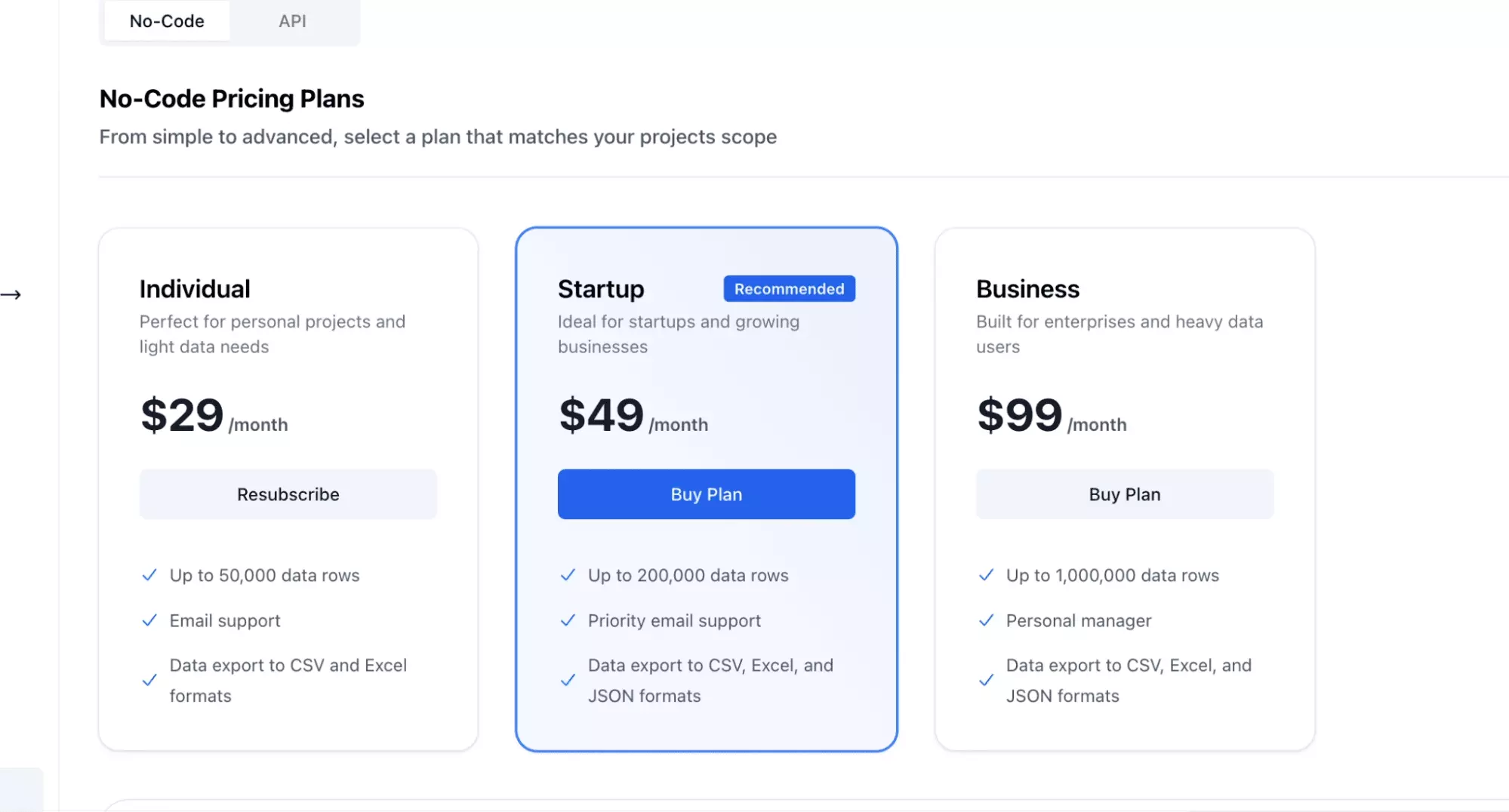Select the Individual plan title
This screenshot has height=812, width=1509.
195,289
